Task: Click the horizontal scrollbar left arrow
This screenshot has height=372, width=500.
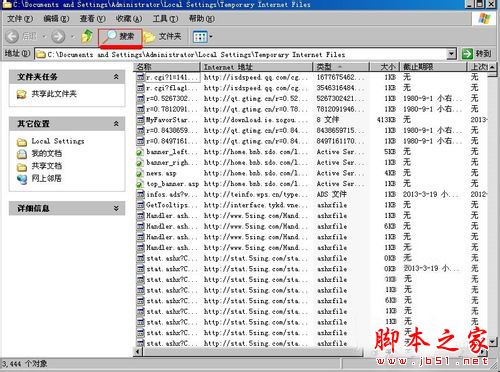Action: (x=137, y=352)
